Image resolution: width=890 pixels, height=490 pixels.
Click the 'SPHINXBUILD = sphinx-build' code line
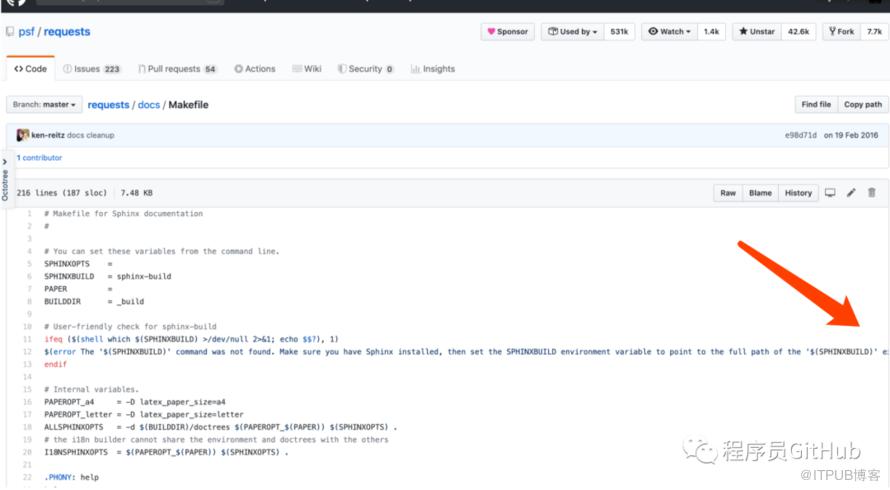pos(108,277)
